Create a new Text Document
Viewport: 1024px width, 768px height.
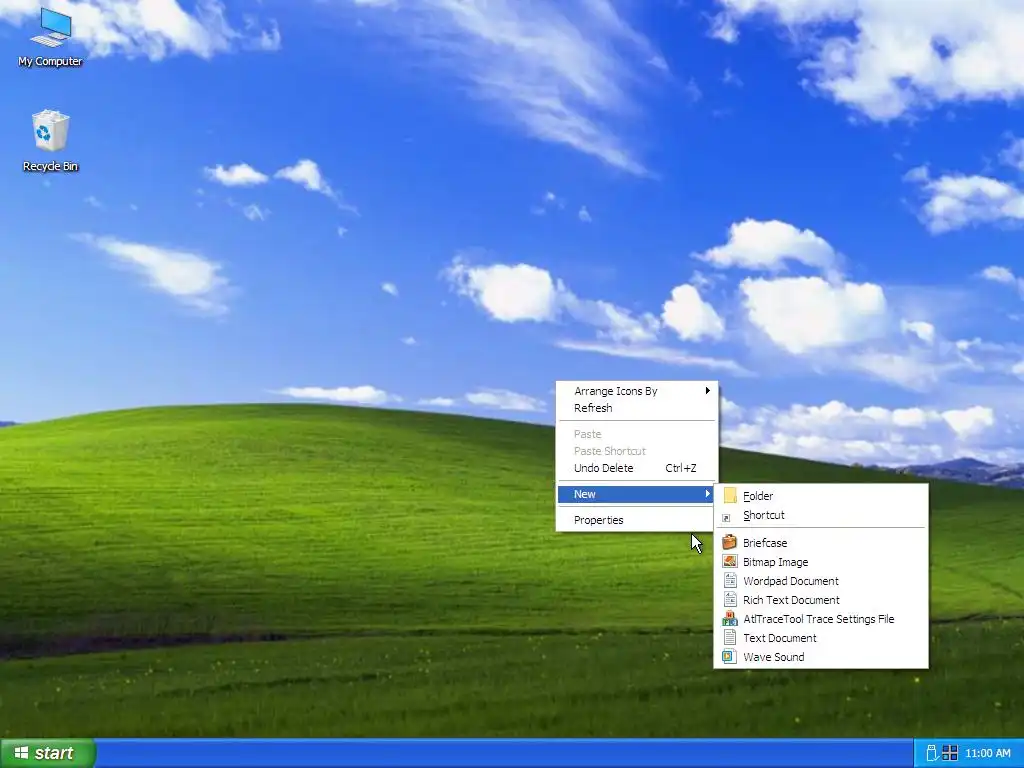click(x=821, y=638)
